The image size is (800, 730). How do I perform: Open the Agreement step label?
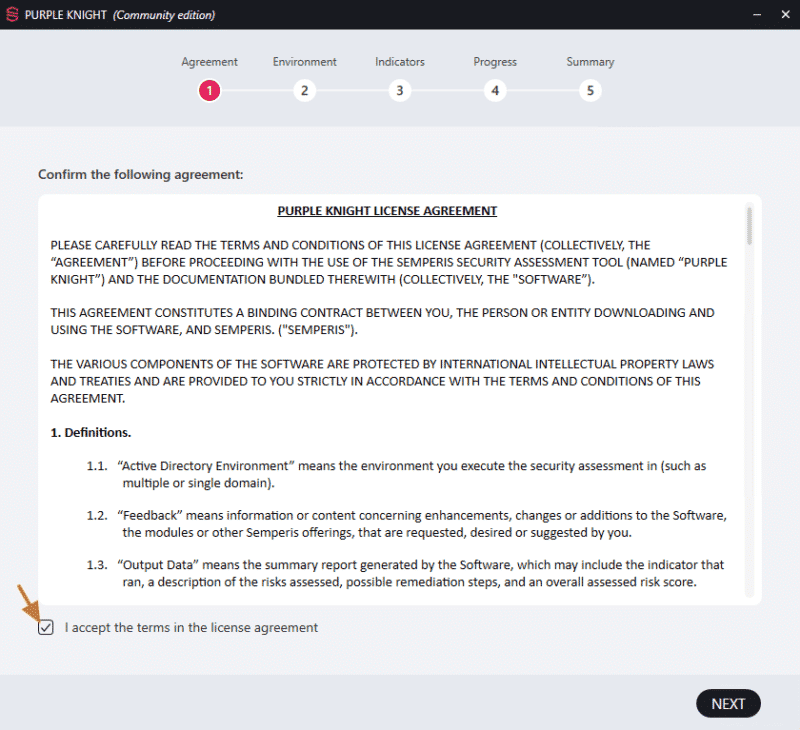click(209, 62)
